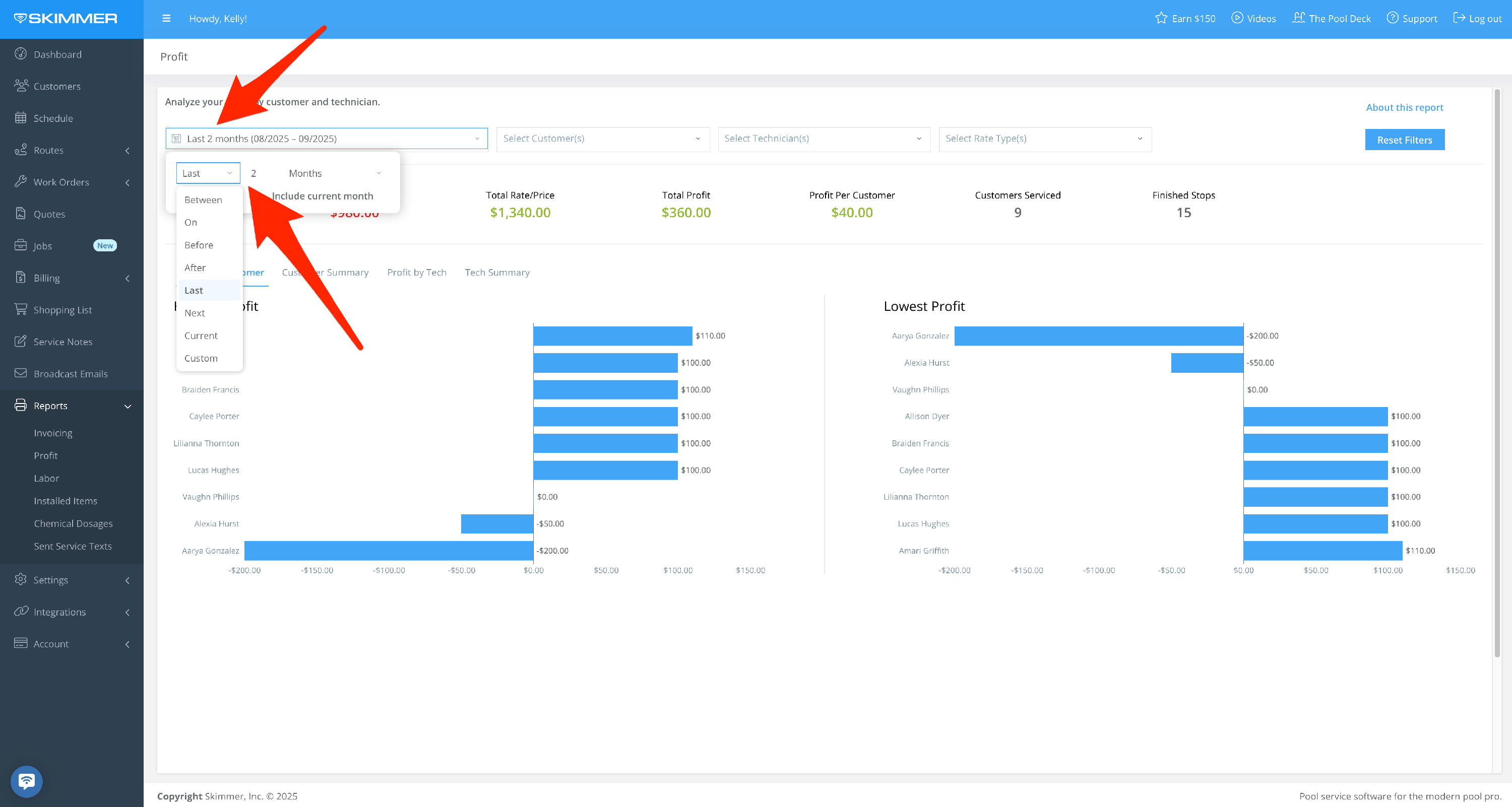Open Shopping List cart icon in sidebar
The width and height of the screenshot is (1512, 807).
(21, 309)
